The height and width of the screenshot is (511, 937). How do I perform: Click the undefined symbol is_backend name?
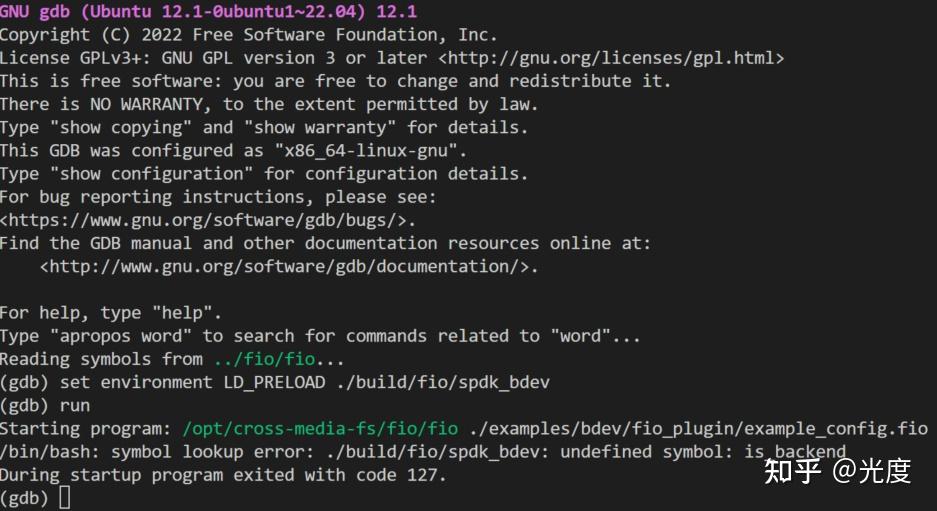[795, 452]
